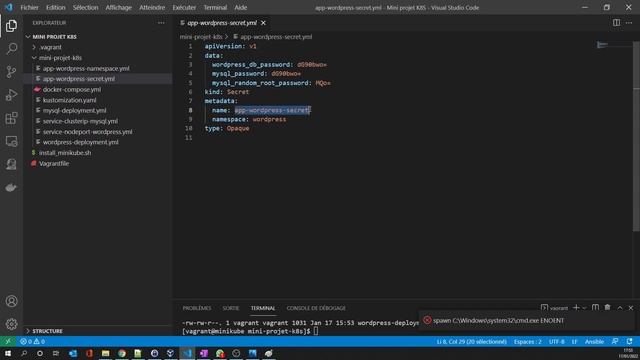
Task: Open errors and warnings count in status bar
Action: point(32,341)
